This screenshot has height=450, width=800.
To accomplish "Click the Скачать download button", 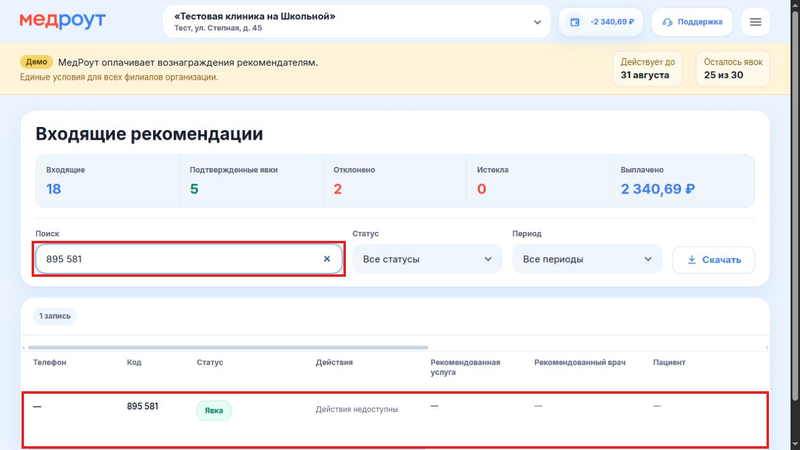I will (x=713, y=260).
